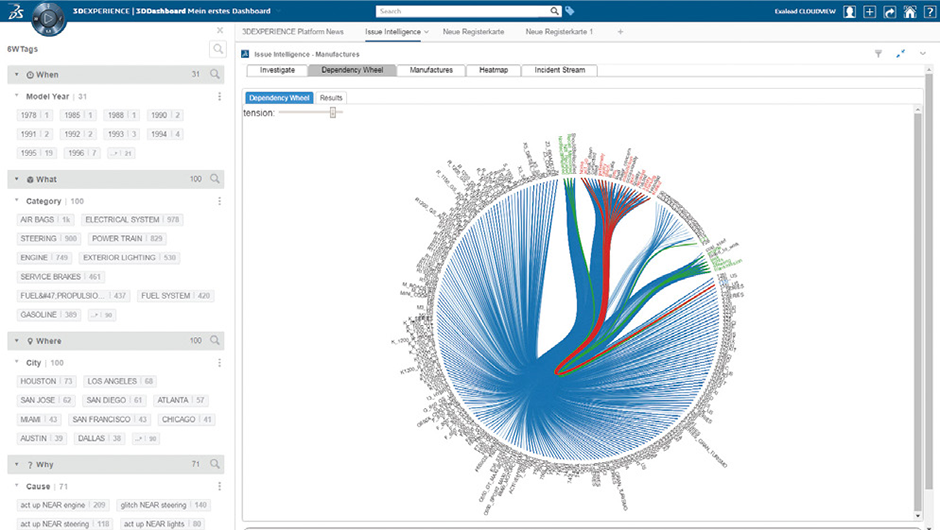Click the Results button
940x530 pixels.
331,98
